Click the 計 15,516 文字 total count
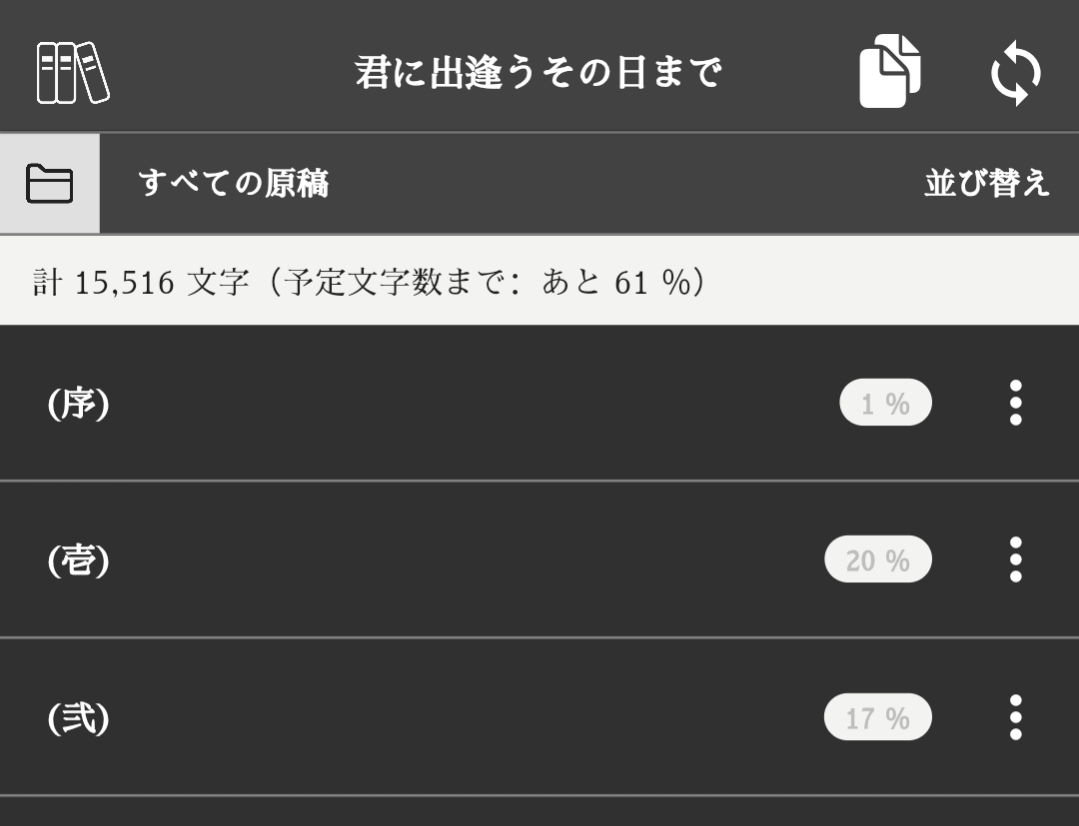Image resolution: width=1079 pixels, height=826 pixels. tap(140, 283)
